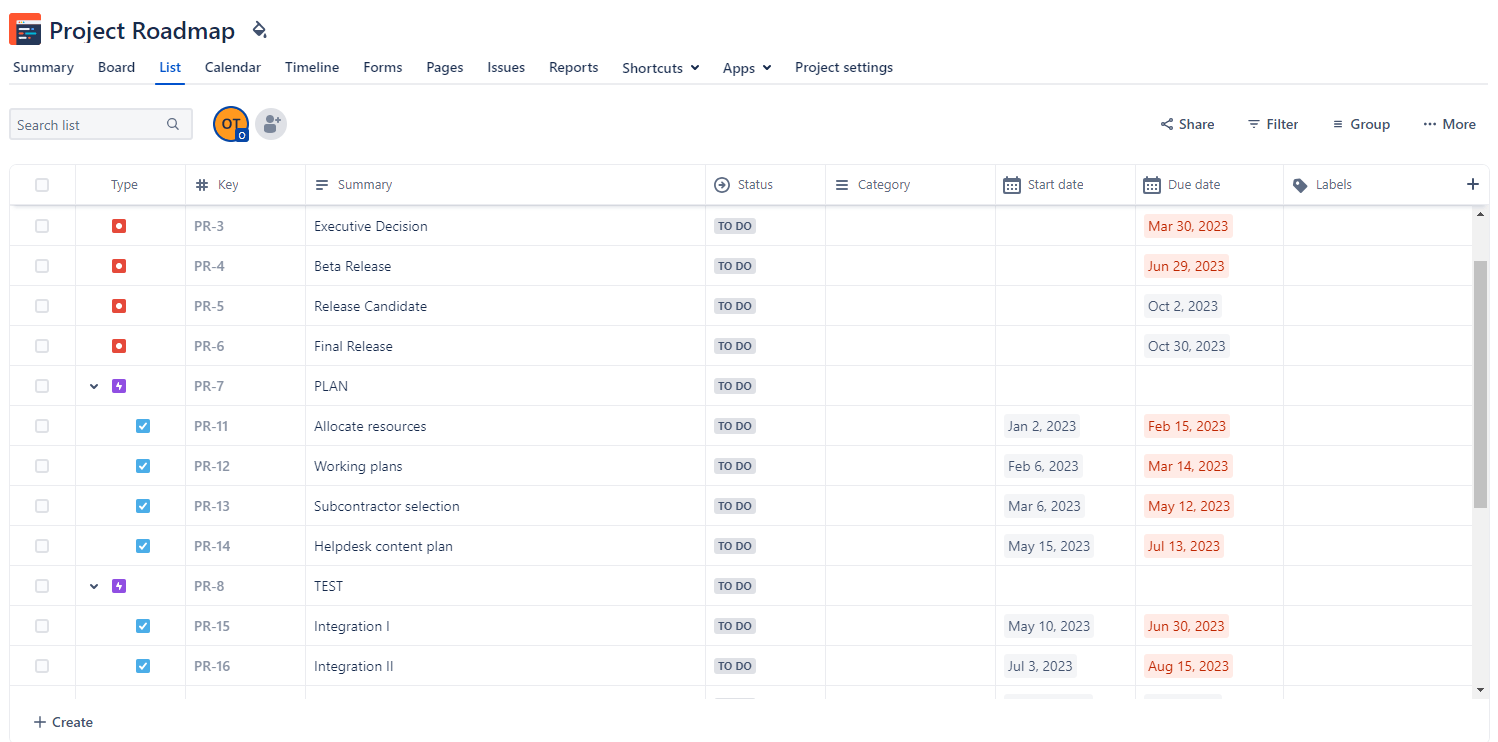Open the Apps dropdown menu
The width and height of the screenshot is (1498, 742).
point(746,67)
